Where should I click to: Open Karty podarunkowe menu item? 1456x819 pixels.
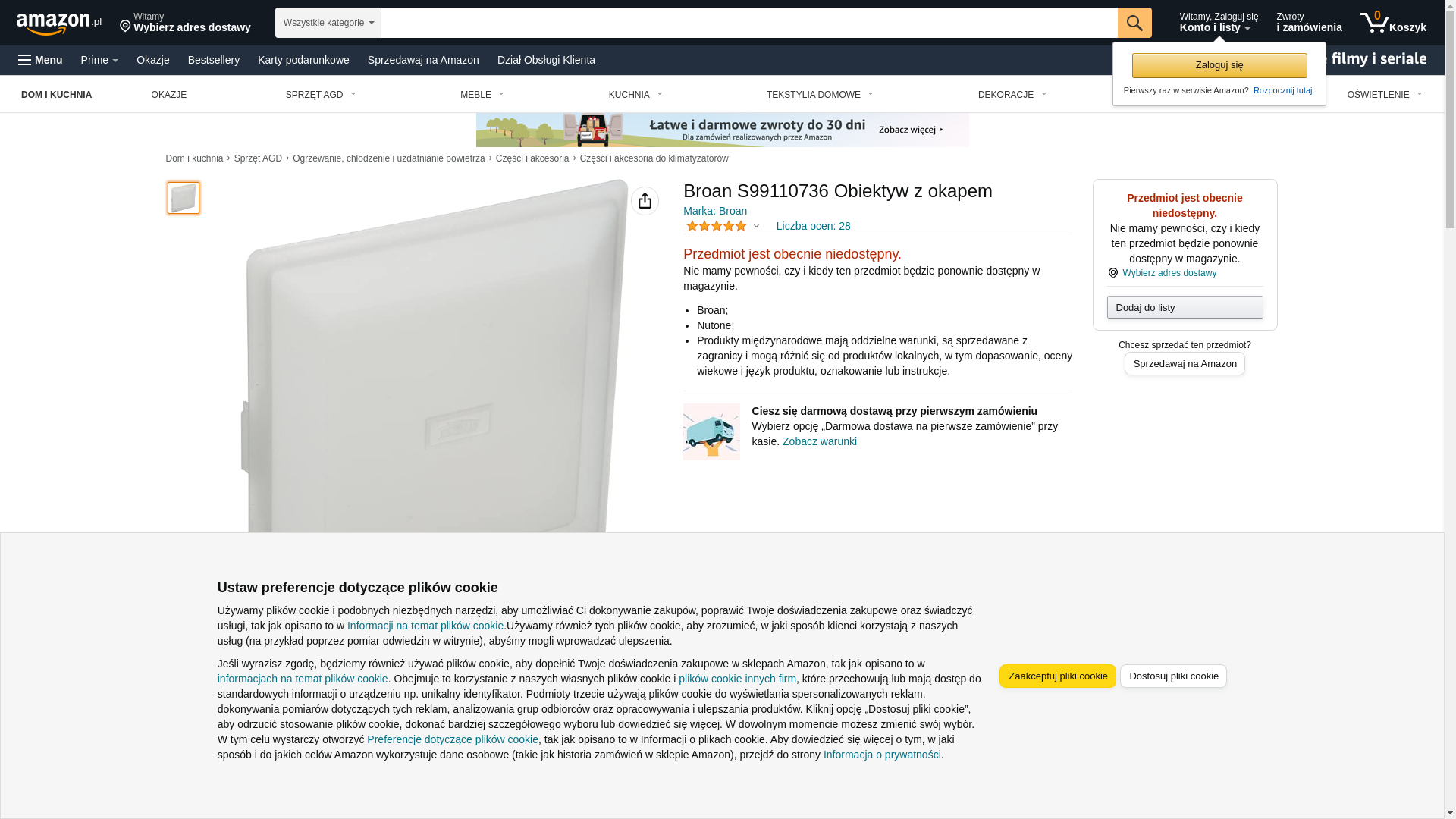[303, 60]
